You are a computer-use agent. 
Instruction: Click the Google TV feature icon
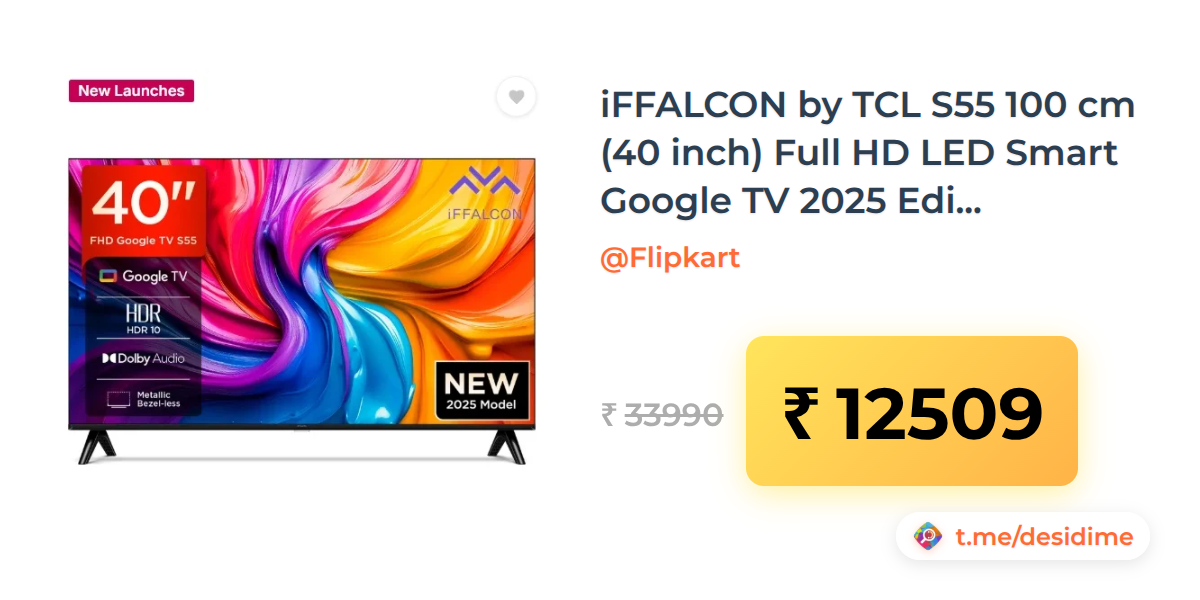pyautogui.click(x=144, y=276)
